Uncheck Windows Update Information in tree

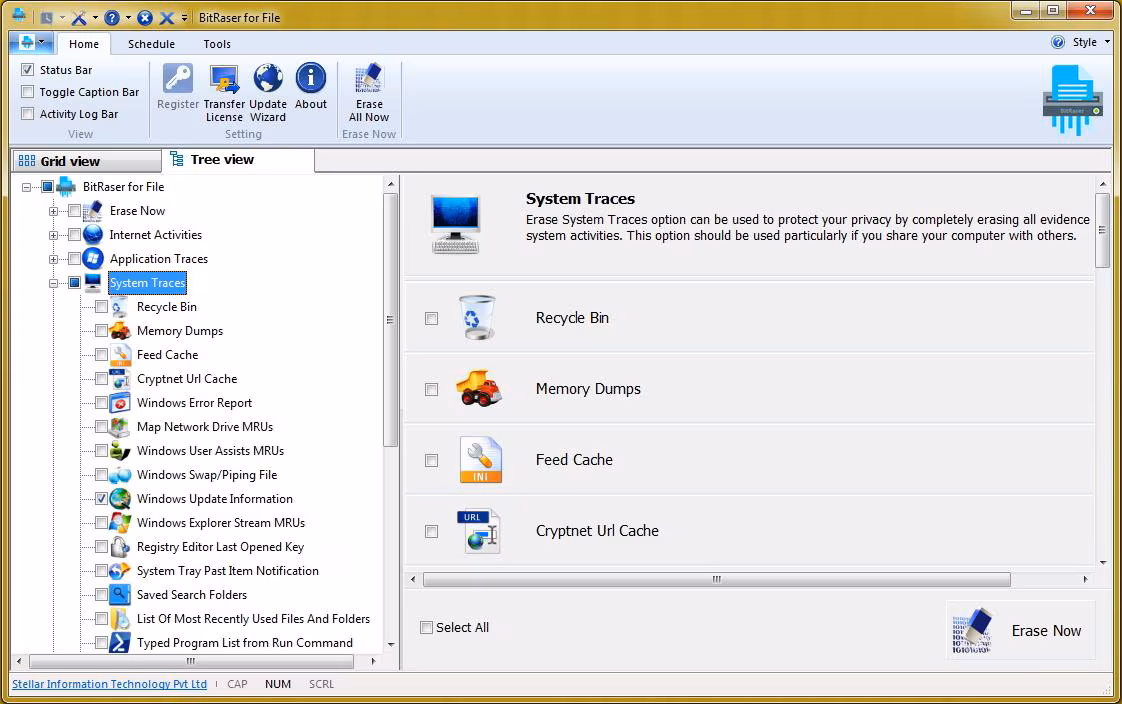(x=102, y=499)
